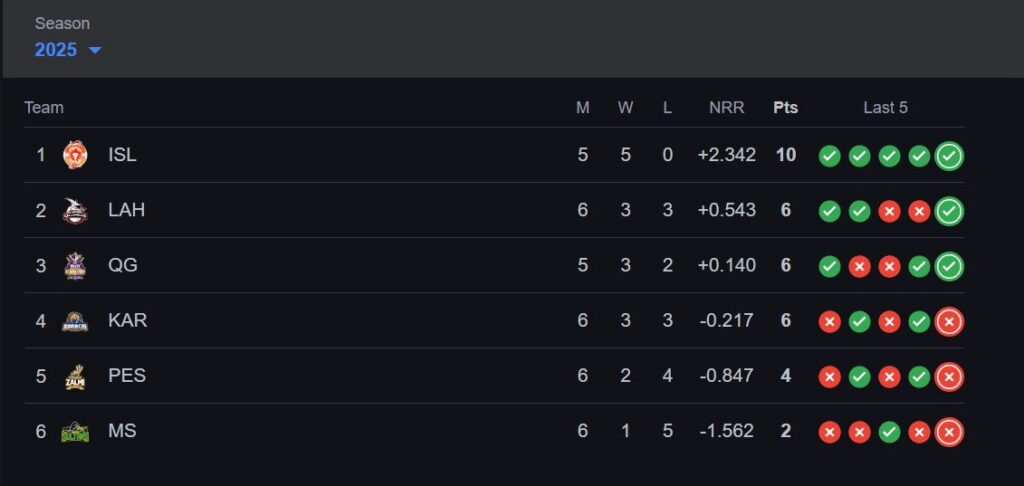Screen dimensions: 1024x486
Task: Click the Pts column header
Action: [786, 108]
